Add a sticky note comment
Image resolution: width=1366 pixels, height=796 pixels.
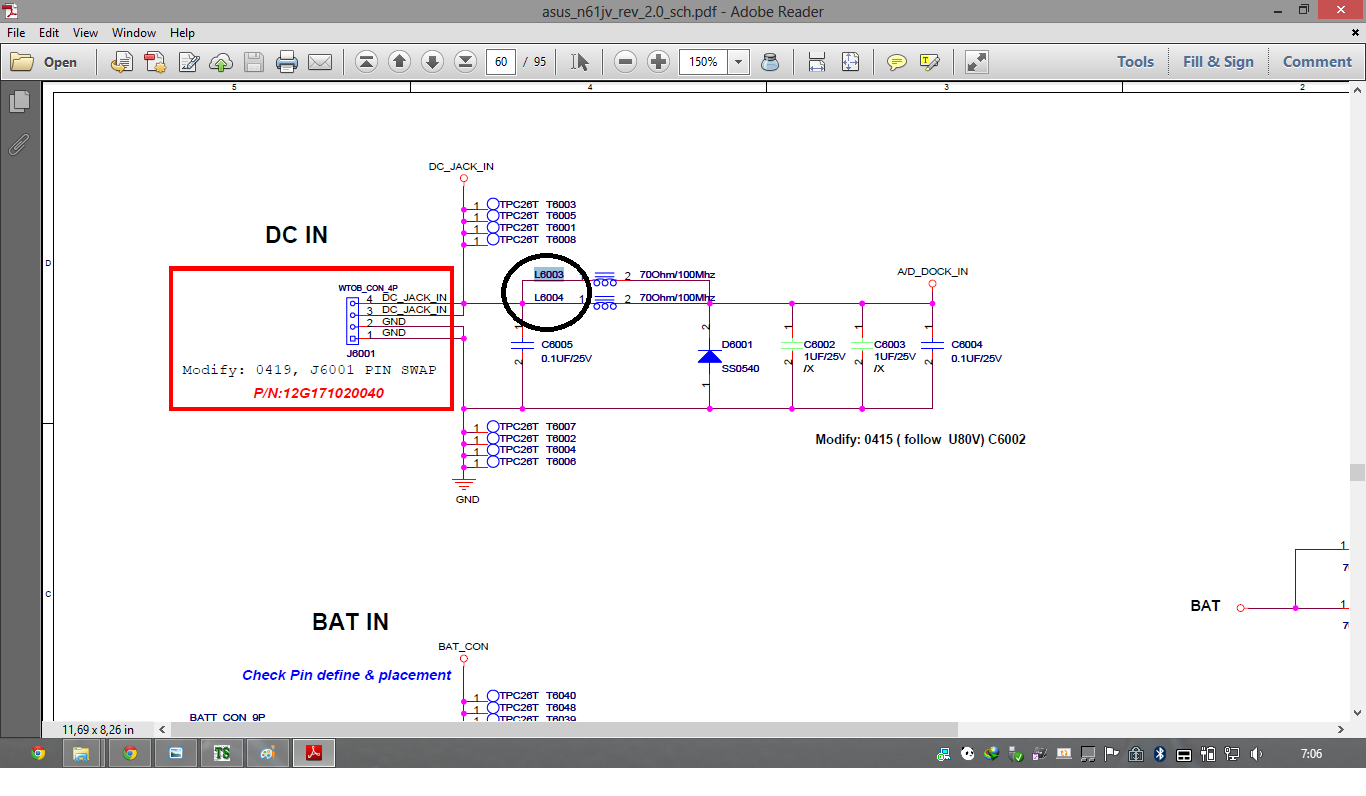point(897,62)
